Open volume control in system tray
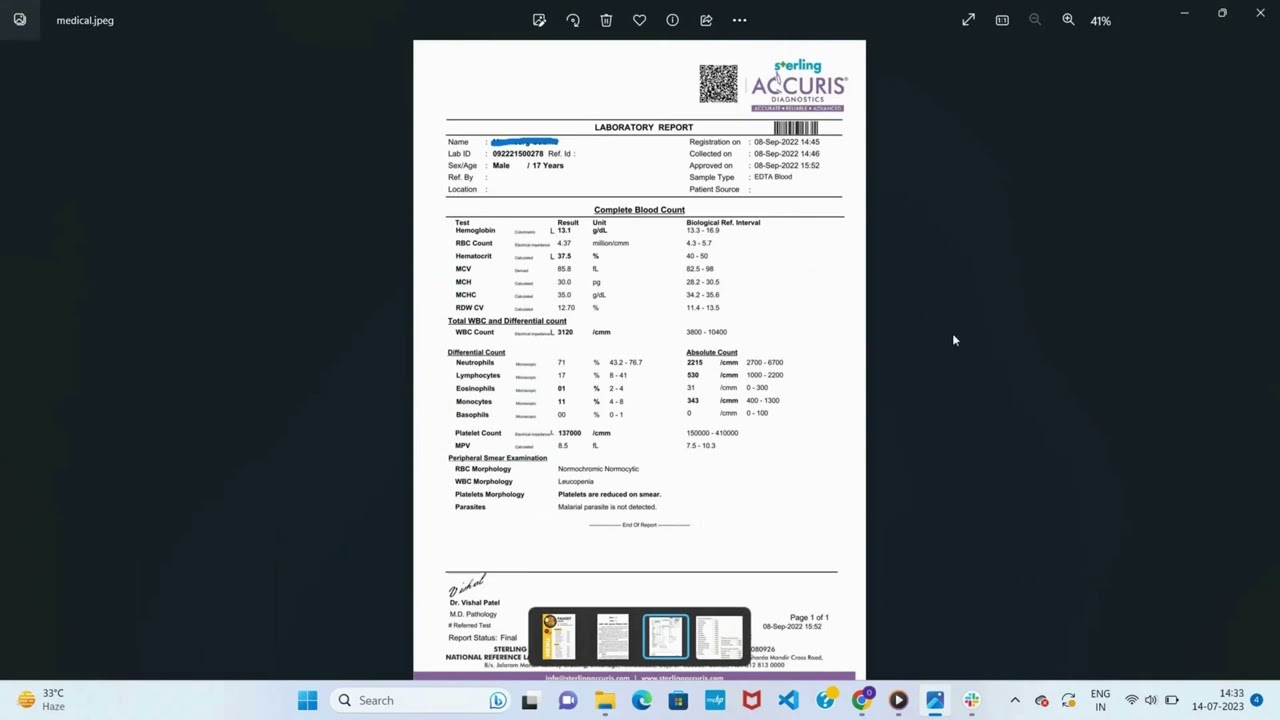Image resolution: width=1280 pixels, height=720 pixels. coord(1151,700)
